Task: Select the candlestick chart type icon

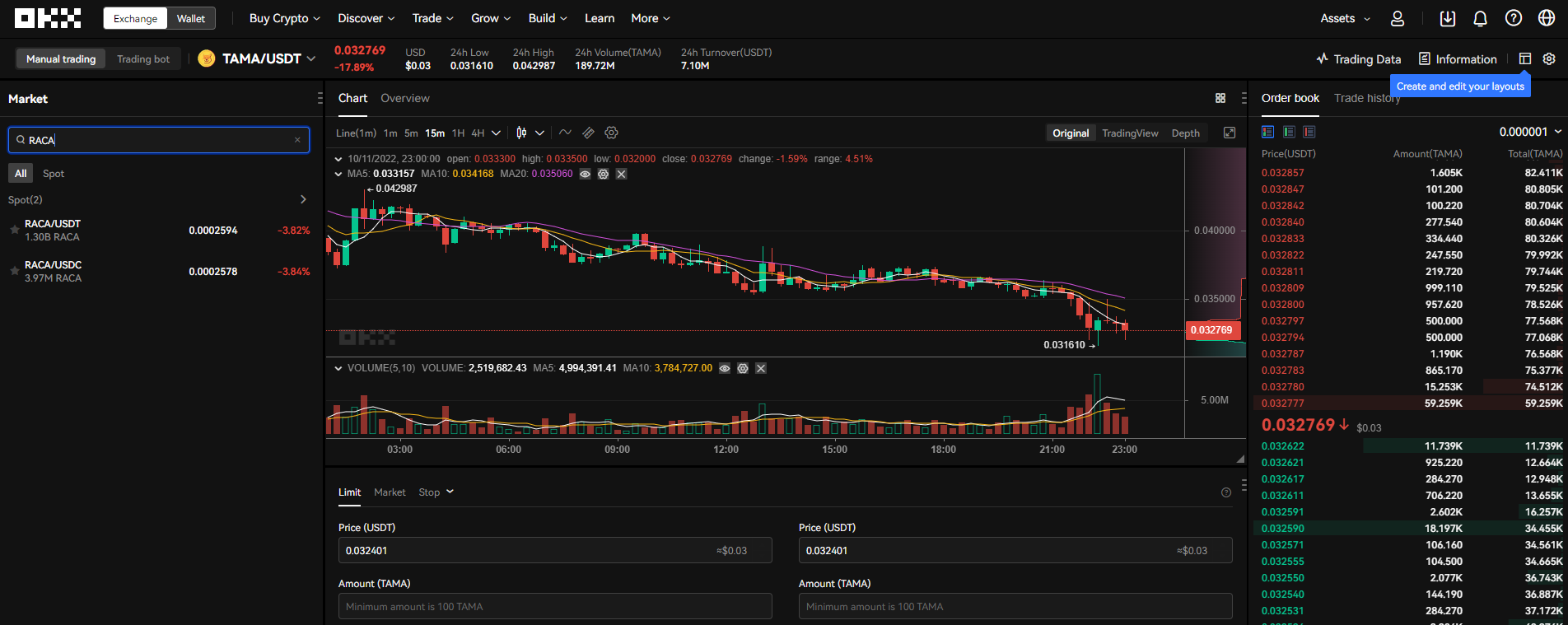Action: [x=521, y=133]
